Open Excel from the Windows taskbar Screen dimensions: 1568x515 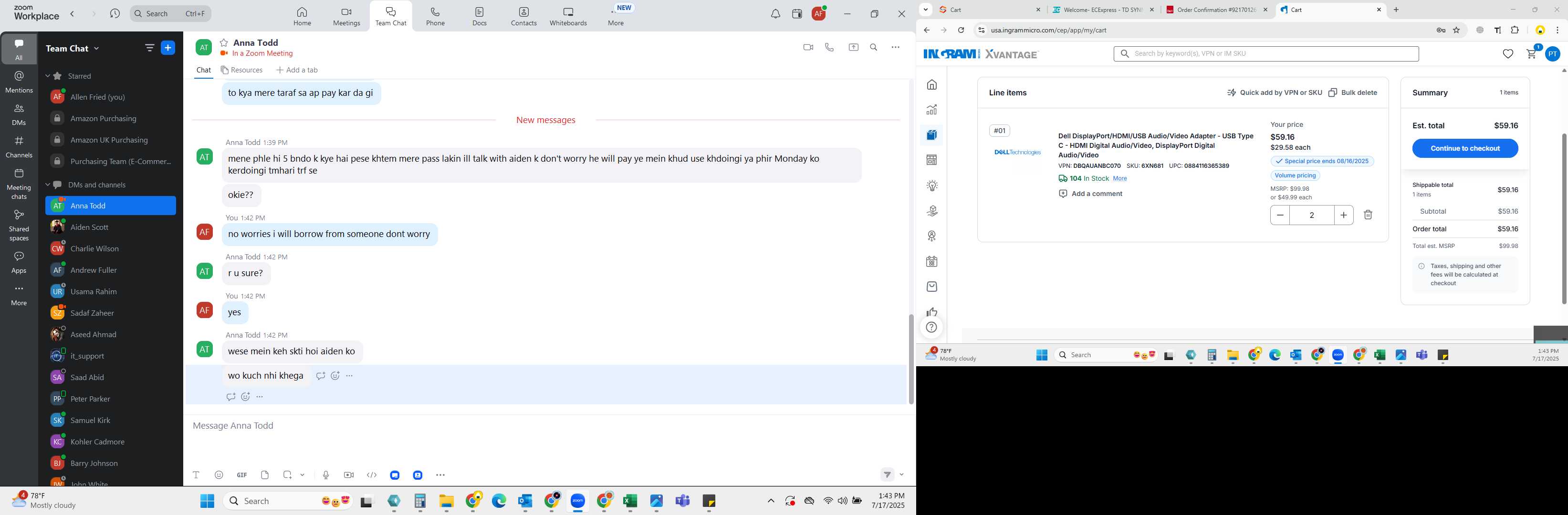[629, 501]
